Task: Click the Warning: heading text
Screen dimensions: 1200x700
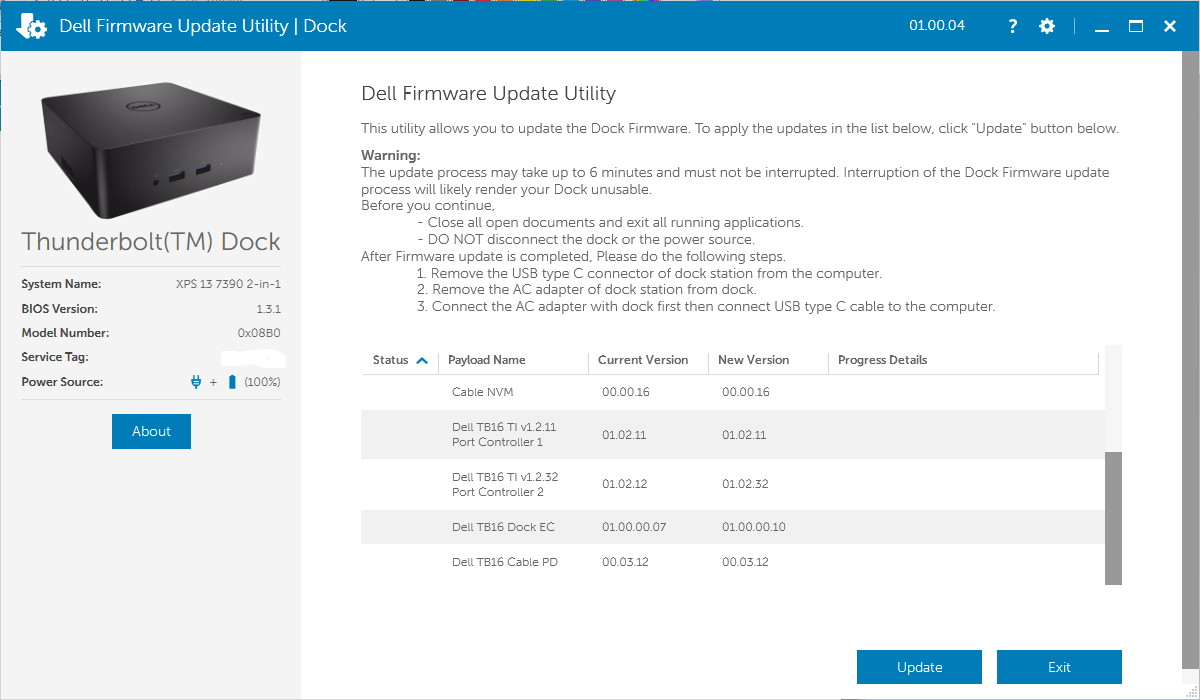Action: click(x=391, y=155)
